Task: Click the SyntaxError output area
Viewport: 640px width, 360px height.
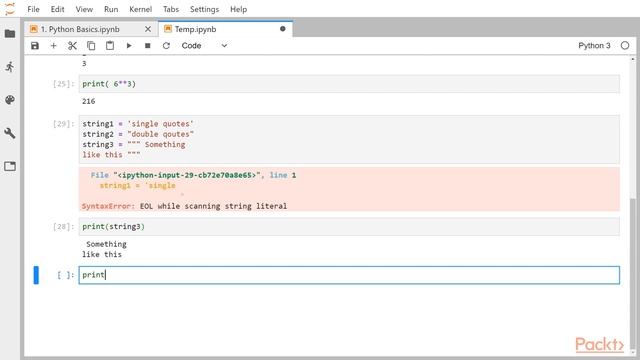Action: click(x=349, y=189)
